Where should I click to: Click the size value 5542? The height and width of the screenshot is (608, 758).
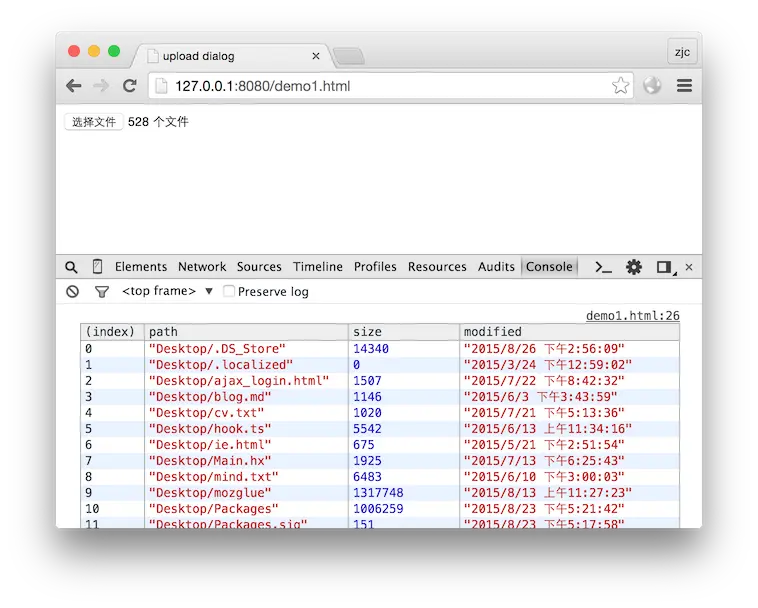pos(367,428)
